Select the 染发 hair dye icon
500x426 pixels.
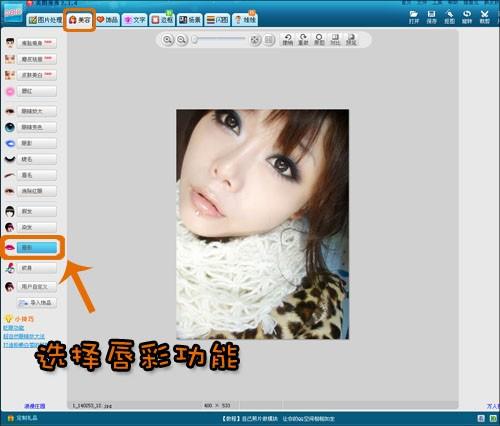click(10, 227)
